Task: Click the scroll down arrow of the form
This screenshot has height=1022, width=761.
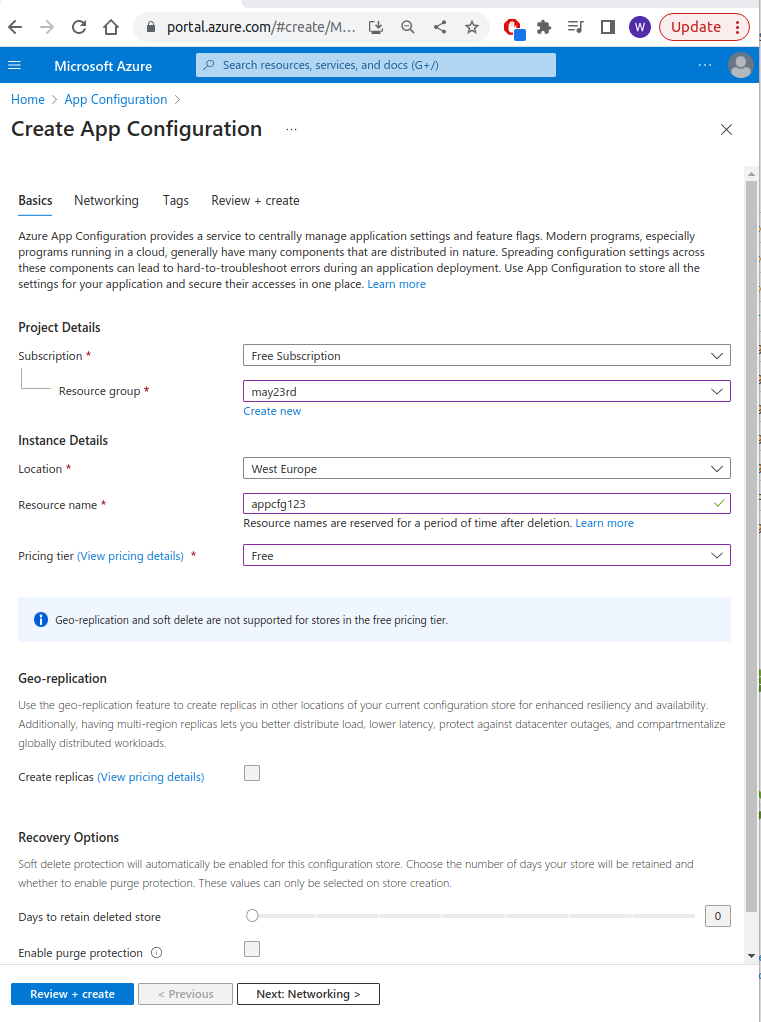Action: (751, 956)
